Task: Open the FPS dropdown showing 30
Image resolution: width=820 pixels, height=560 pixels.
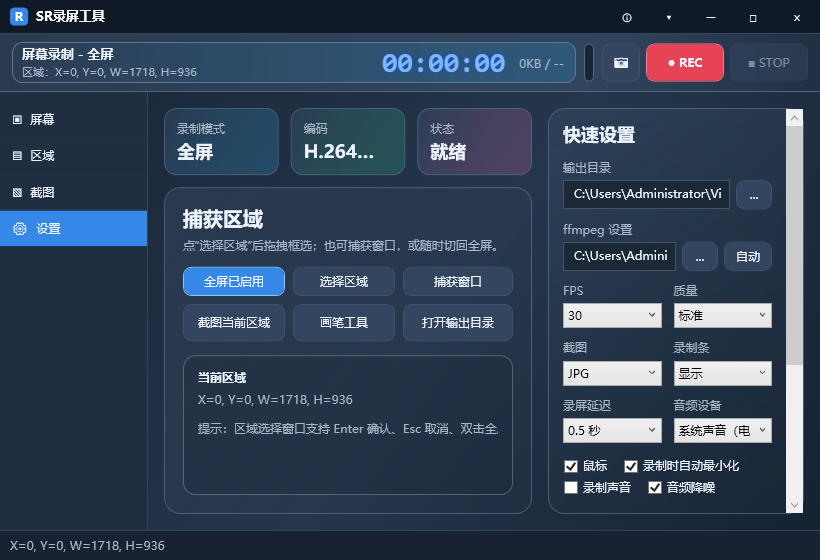Action: (612, 315)
